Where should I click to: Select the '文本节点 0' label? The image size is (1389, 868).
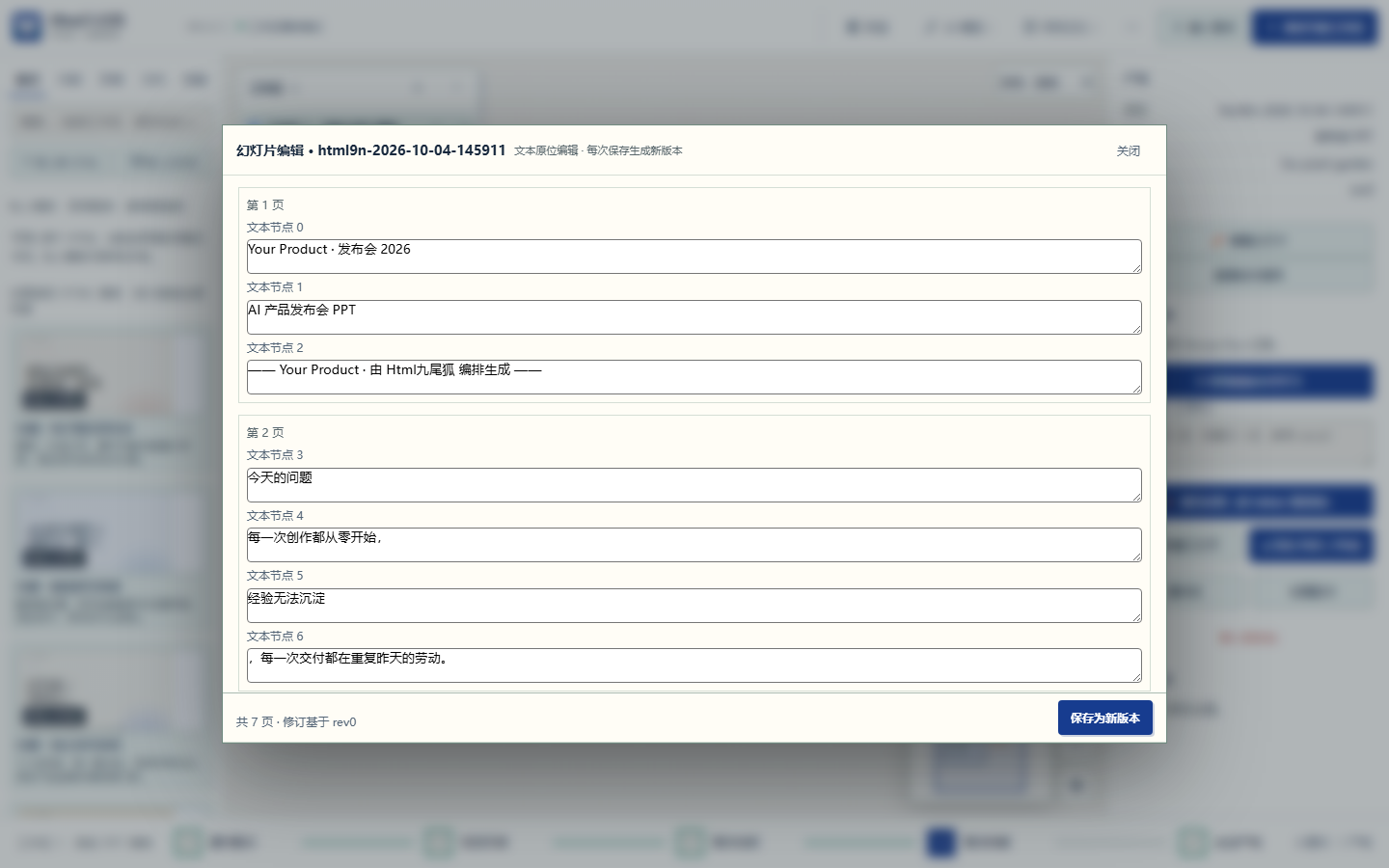[275, 228]
